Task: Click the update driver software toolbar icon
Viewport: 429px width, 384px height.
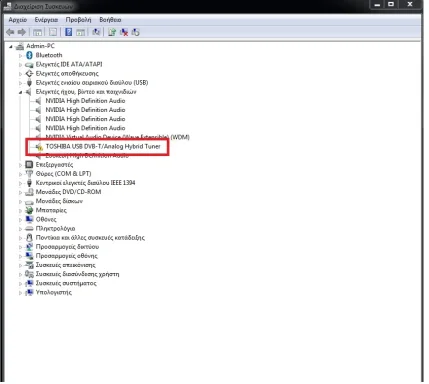Action: [x=112, y=32]
